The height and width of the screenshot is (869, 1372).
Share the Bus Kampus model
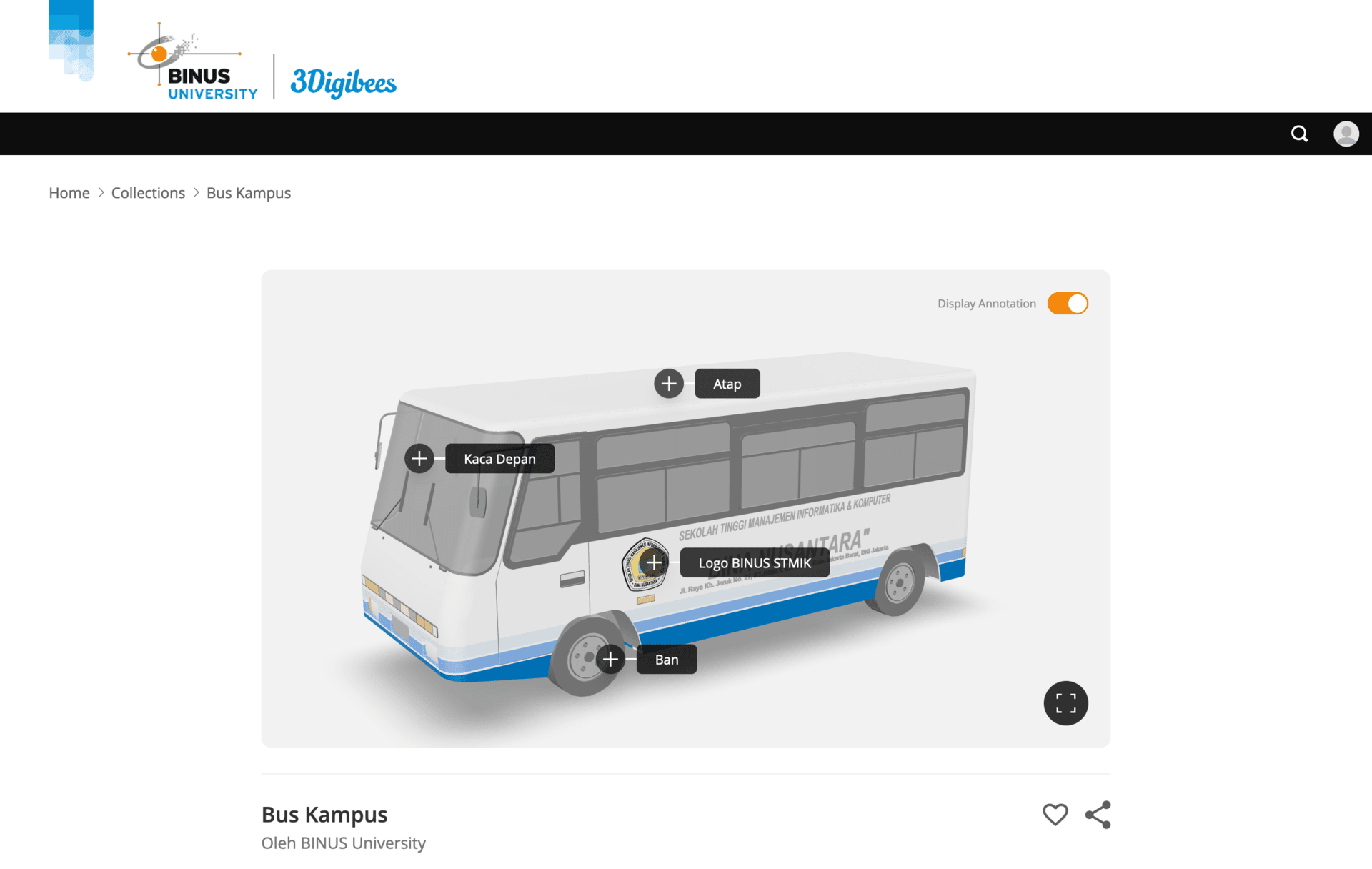pyautogui.click(x=1098, y=815)
